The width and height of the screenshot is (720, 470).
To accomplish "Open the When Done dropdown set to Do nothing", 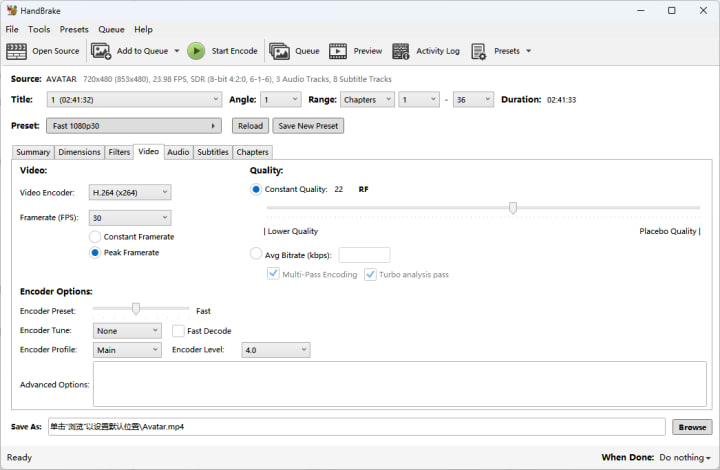I will point(685,457).
